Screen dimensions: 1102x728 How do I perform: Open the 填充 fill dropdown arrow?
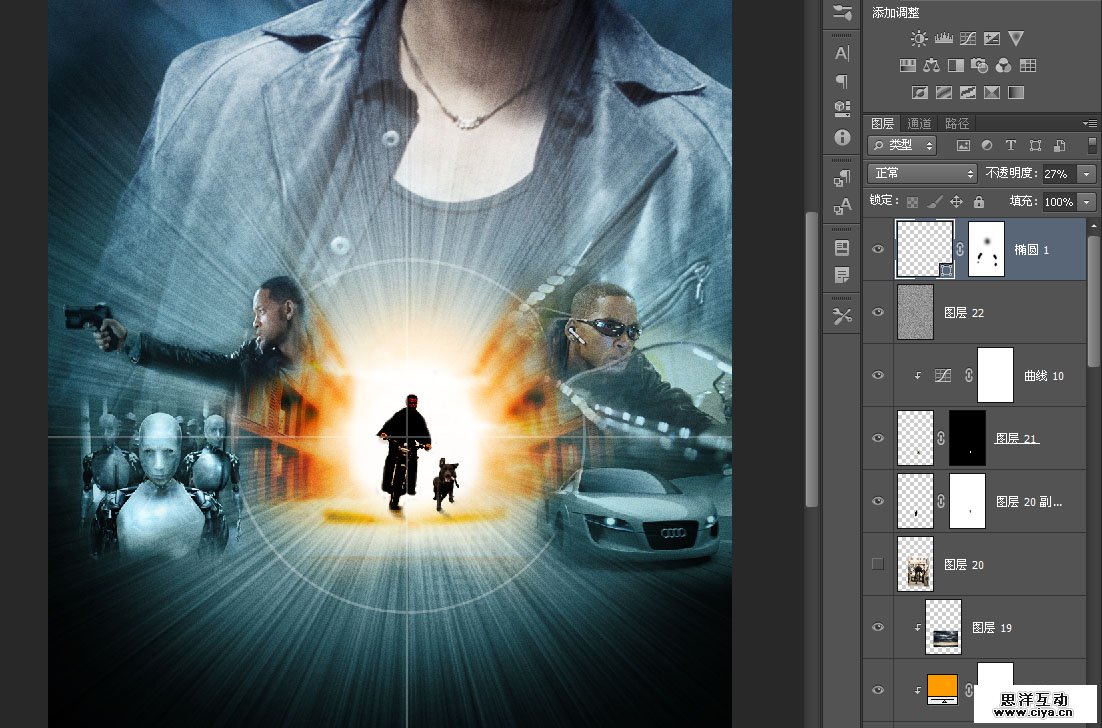(x=1088, y=202)
